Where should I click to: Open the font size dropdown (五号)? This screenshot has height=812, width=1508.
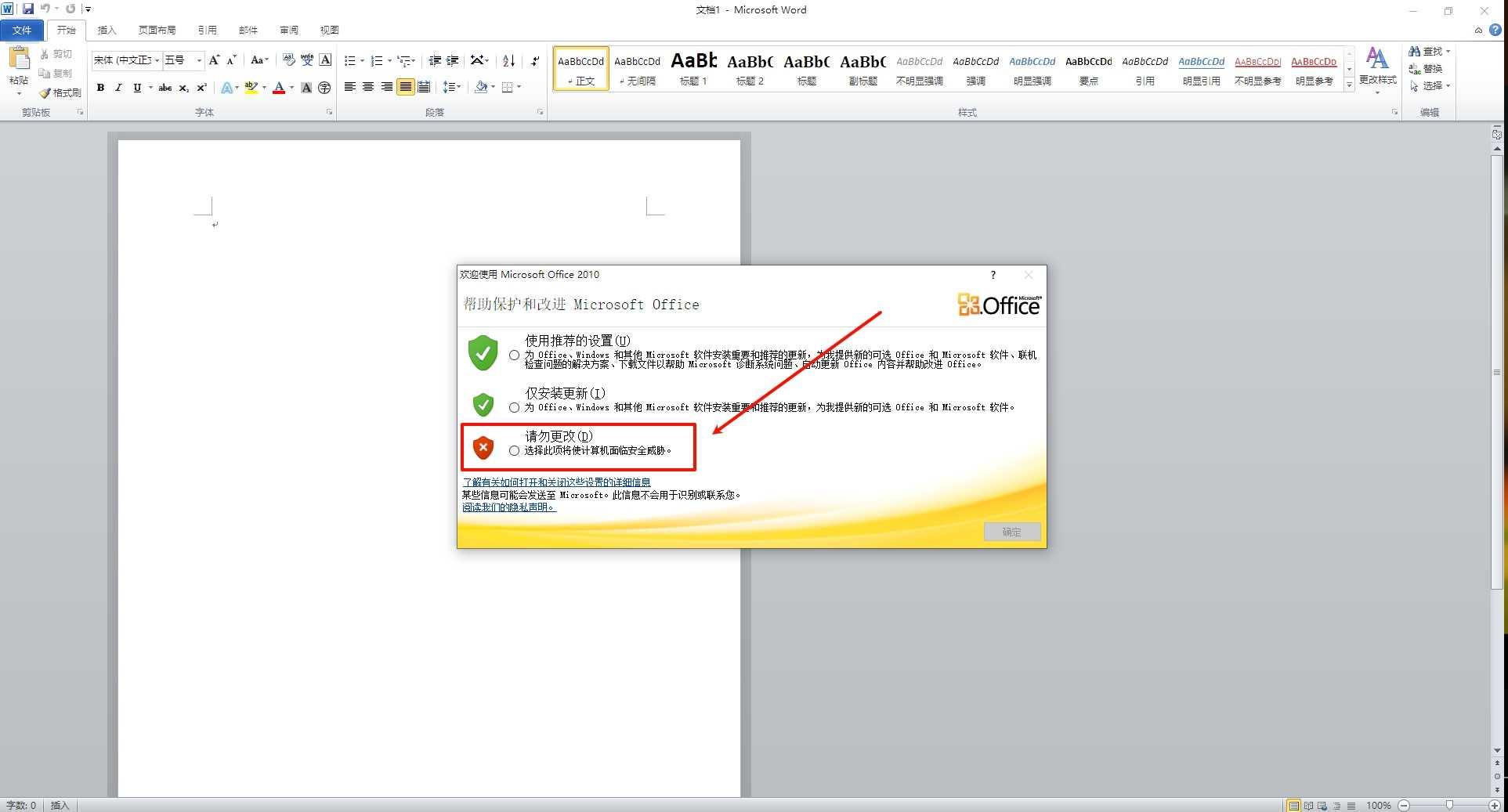199,60
